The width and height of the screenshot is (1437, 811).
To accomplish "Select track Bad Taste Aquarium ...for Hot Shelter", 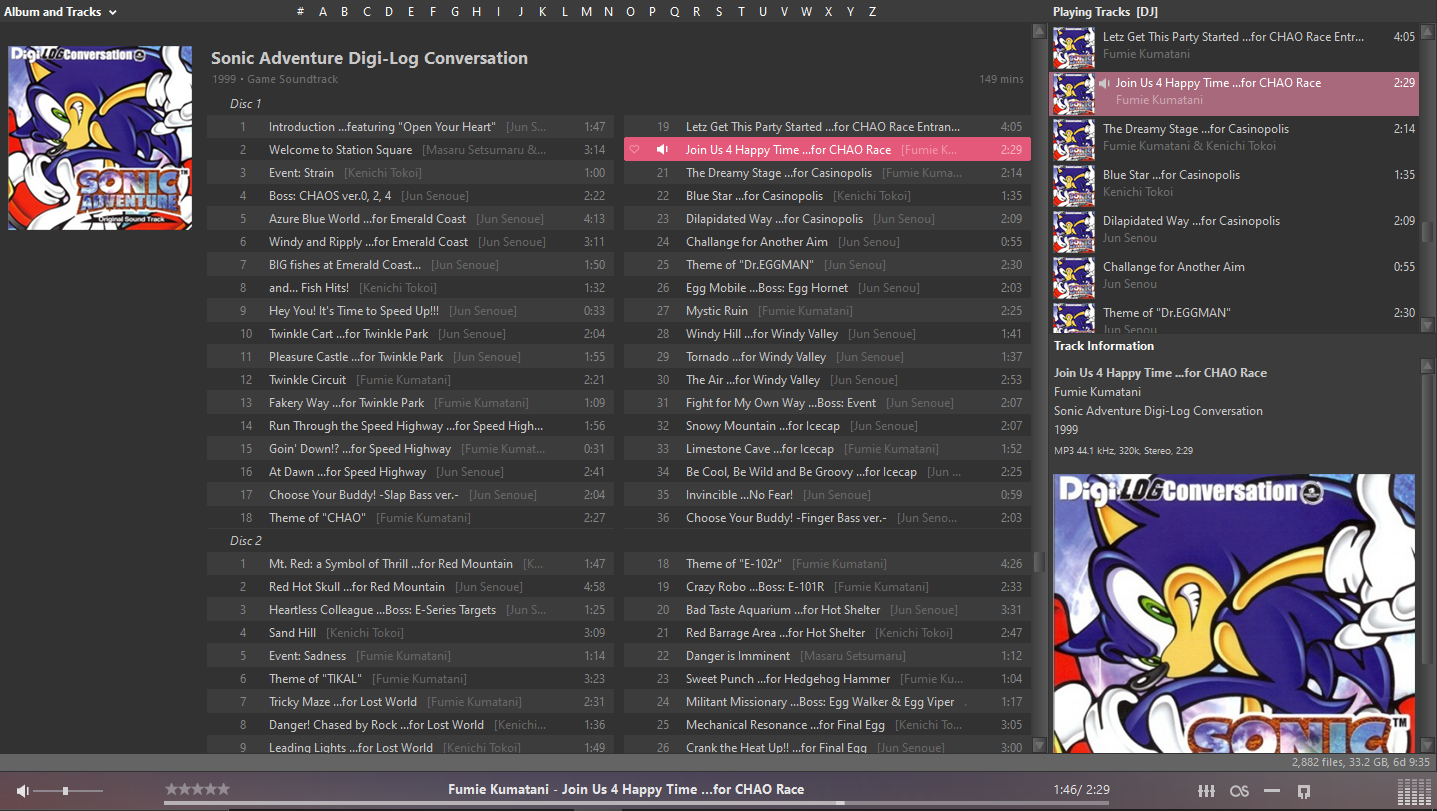I will 827,610.
